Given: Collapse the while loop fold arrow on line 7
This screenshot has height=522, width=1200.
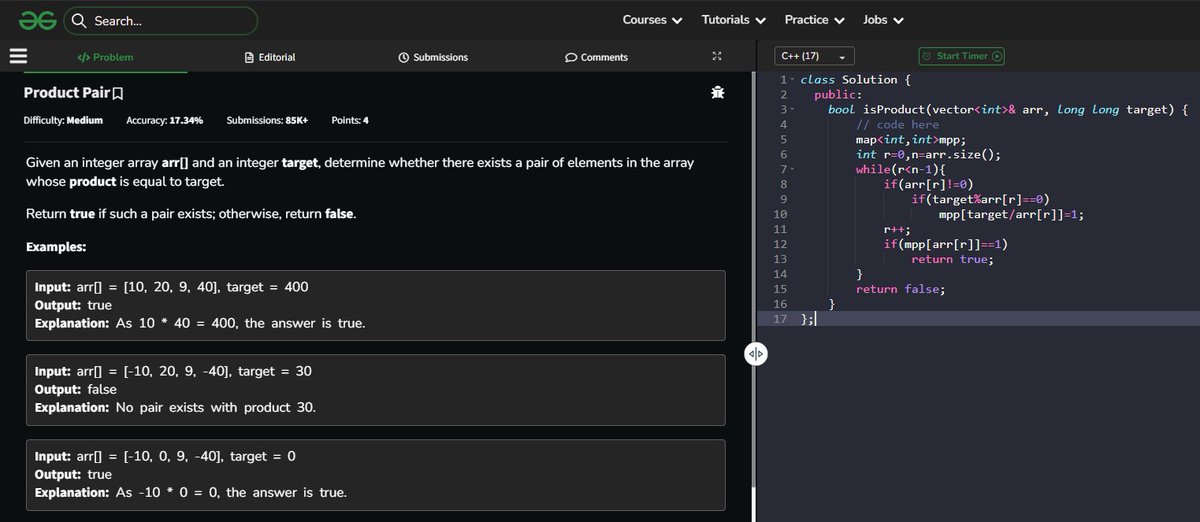Looking at the screenshot, I should (x=791, y=169).
